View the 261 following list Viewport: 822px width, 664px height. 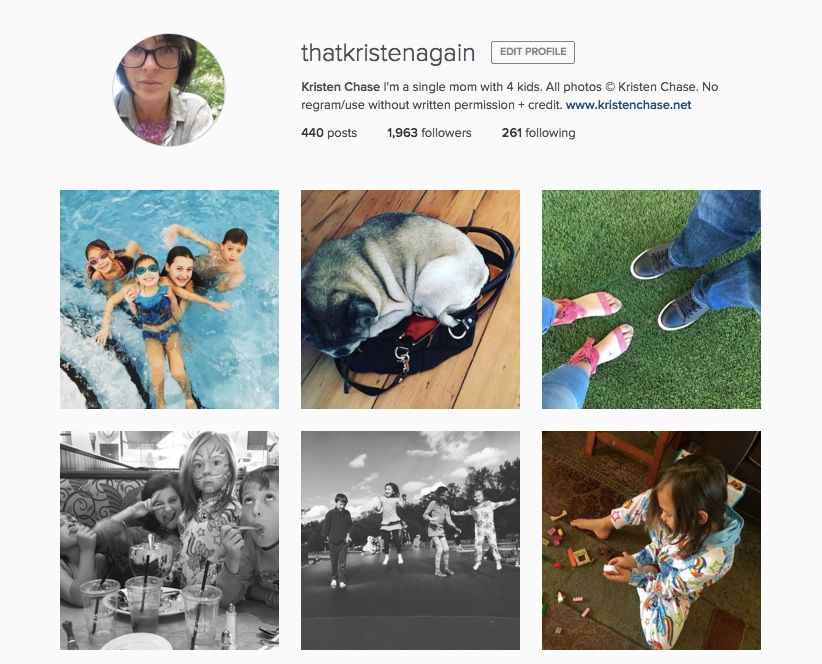tap(538, 133)
